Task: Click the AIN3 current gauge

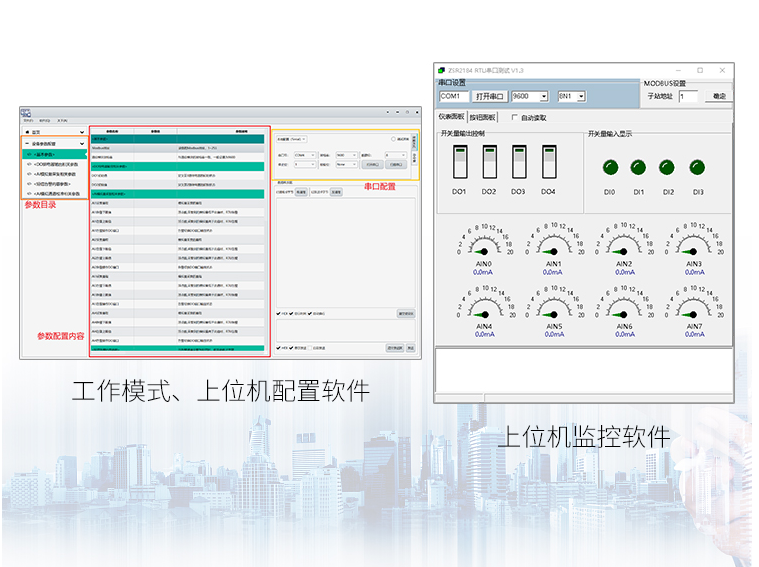Action: (694, 240)
